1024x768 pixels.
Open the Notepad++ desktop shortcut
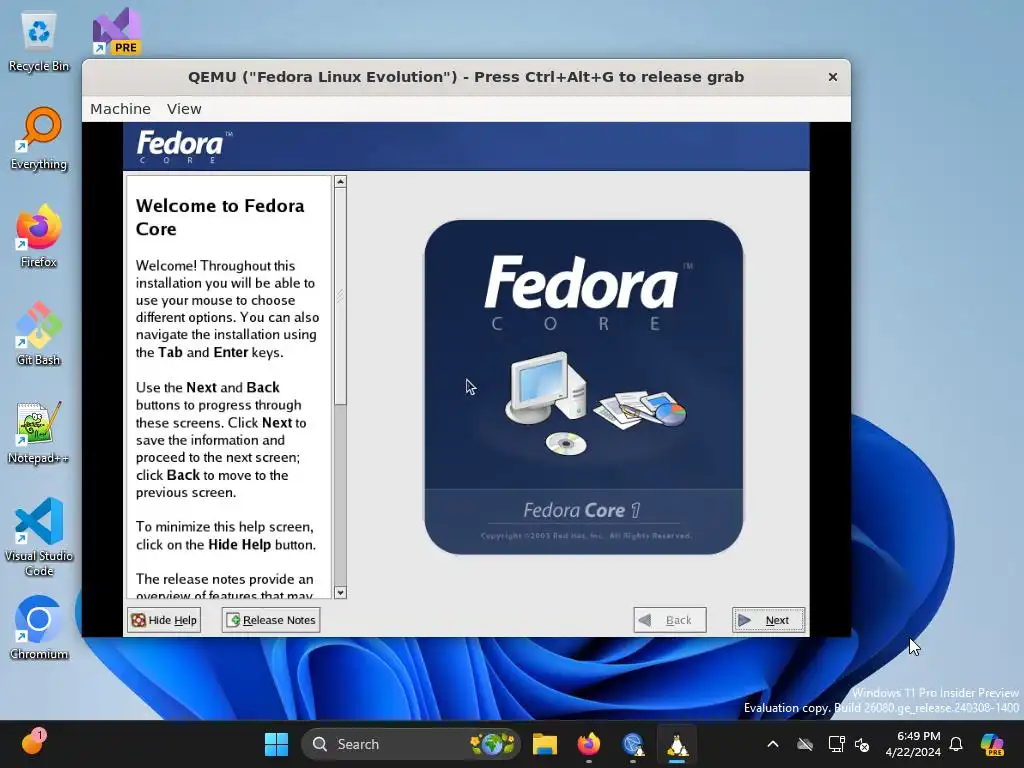(39, 432)
